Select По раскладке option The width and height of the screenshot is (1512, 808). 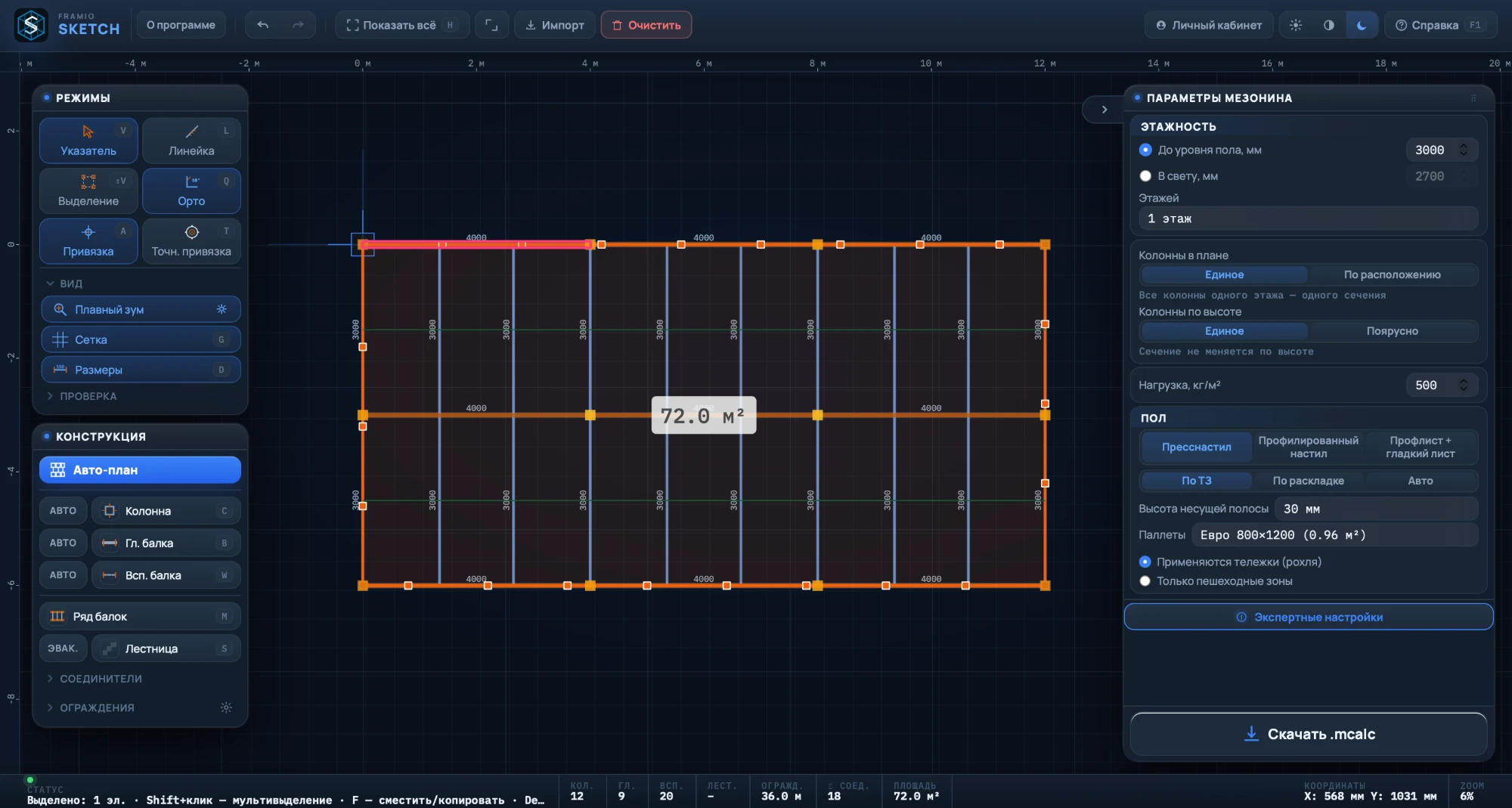tap(1308, 481)
